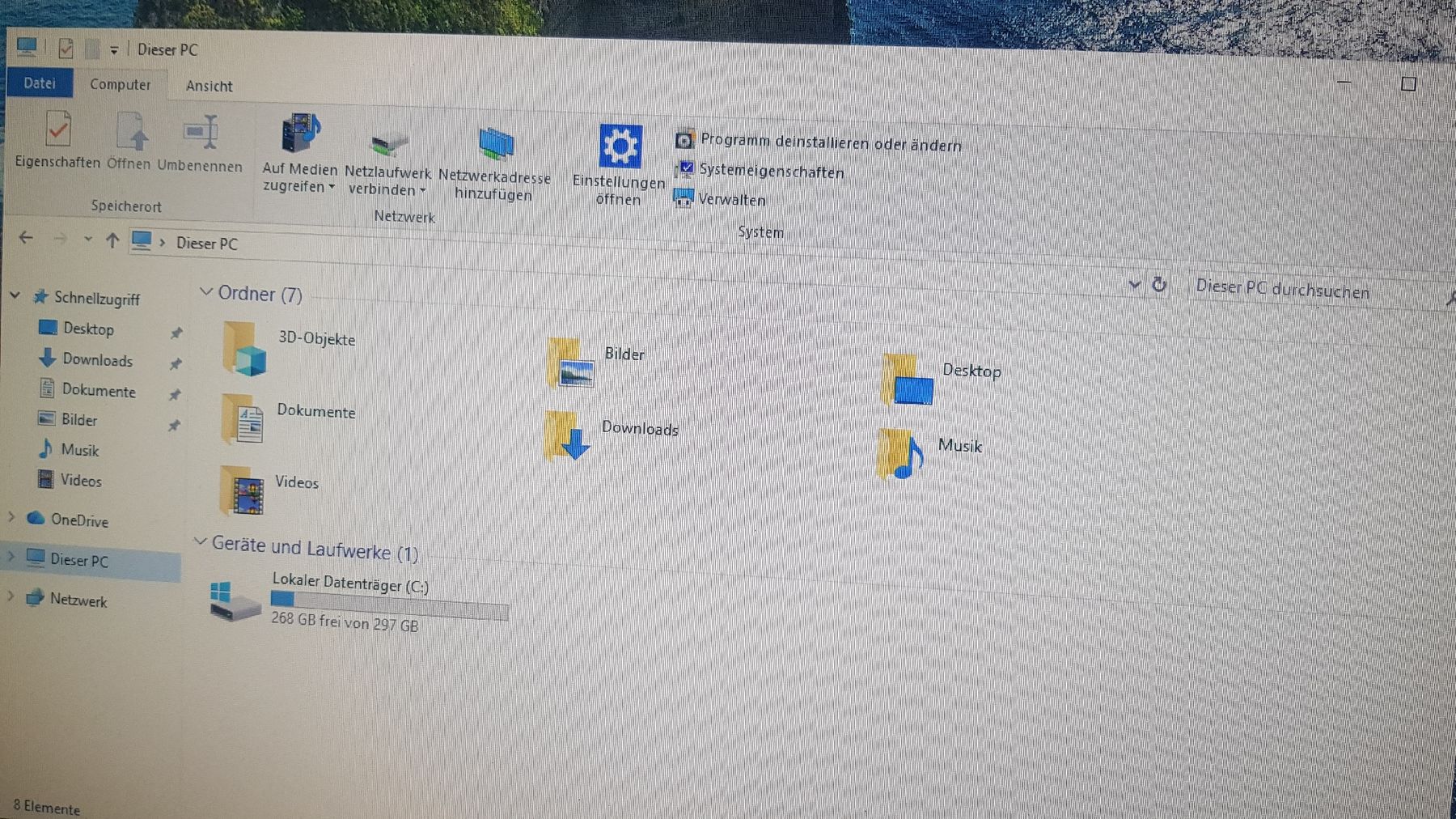Screen dimensions: 1456x819
Task: Click the refresh icon
Action: (x=1159, y=285)
